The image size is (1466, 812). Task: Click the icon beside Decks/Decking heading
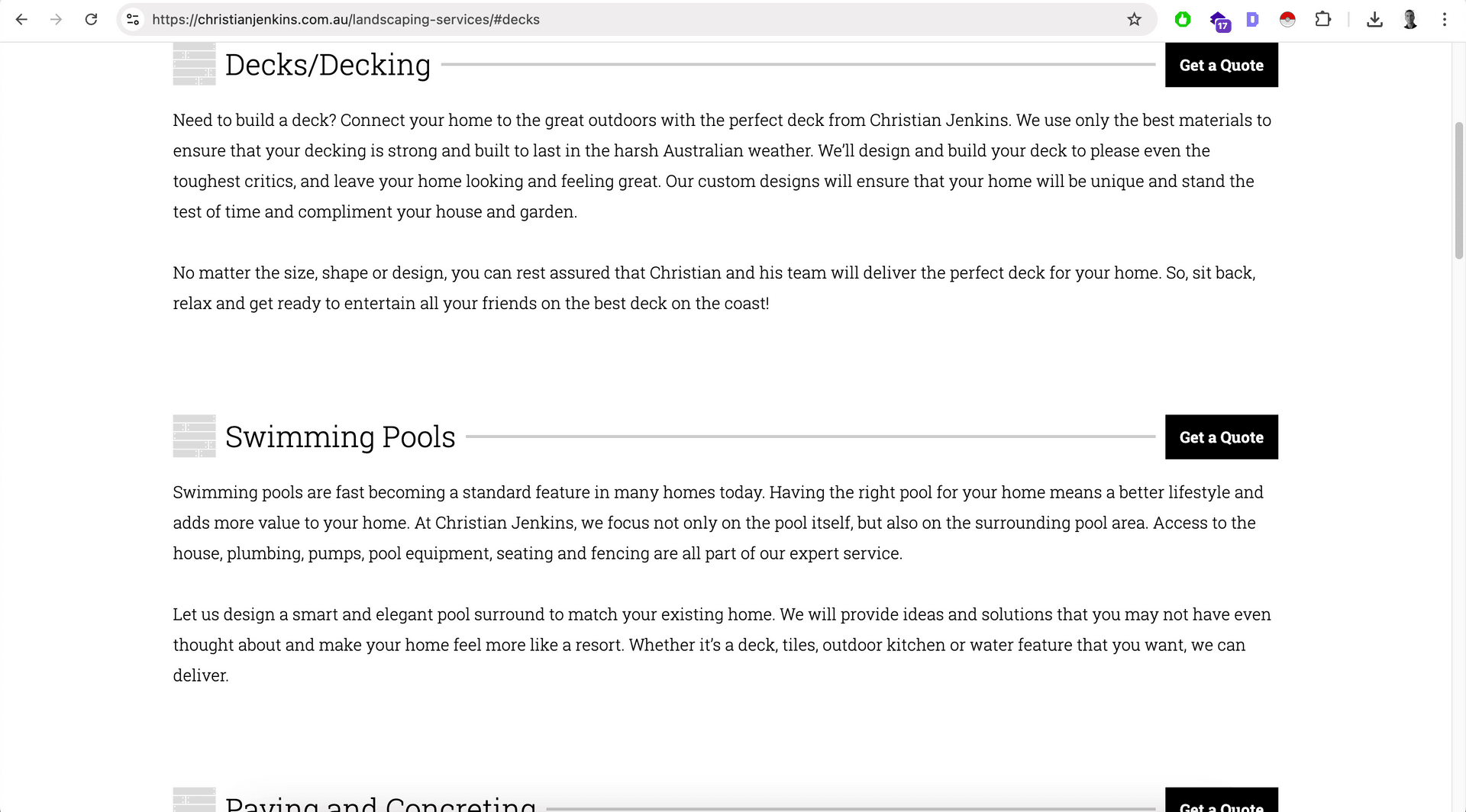coord(194,65)
